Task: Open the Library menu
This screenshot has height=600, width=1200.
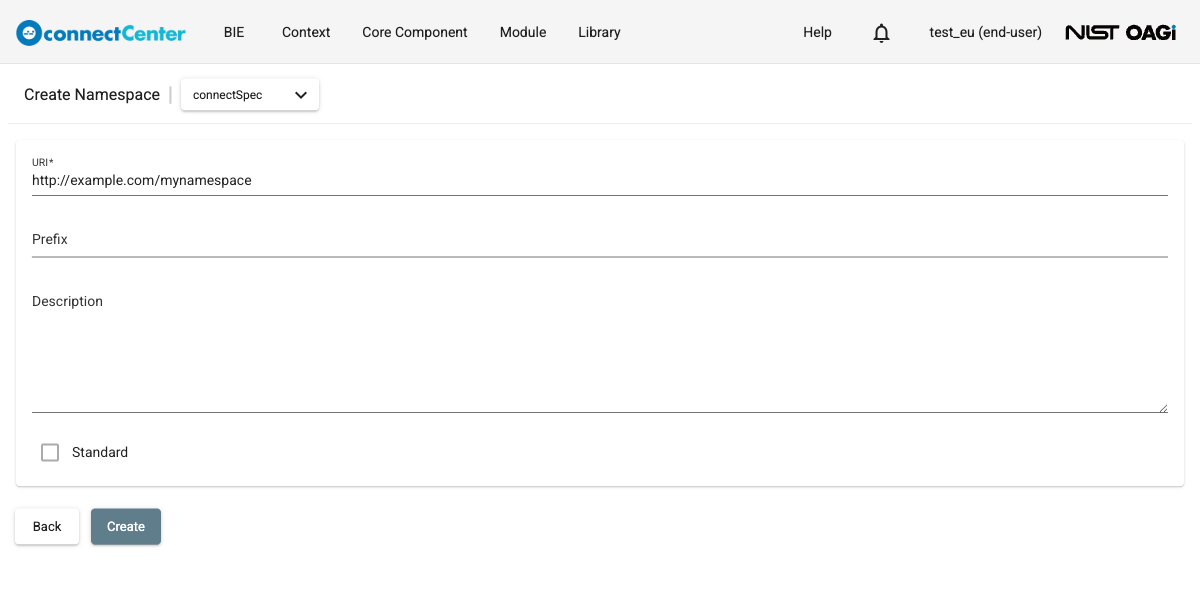Action: click(x=599, y=32)
